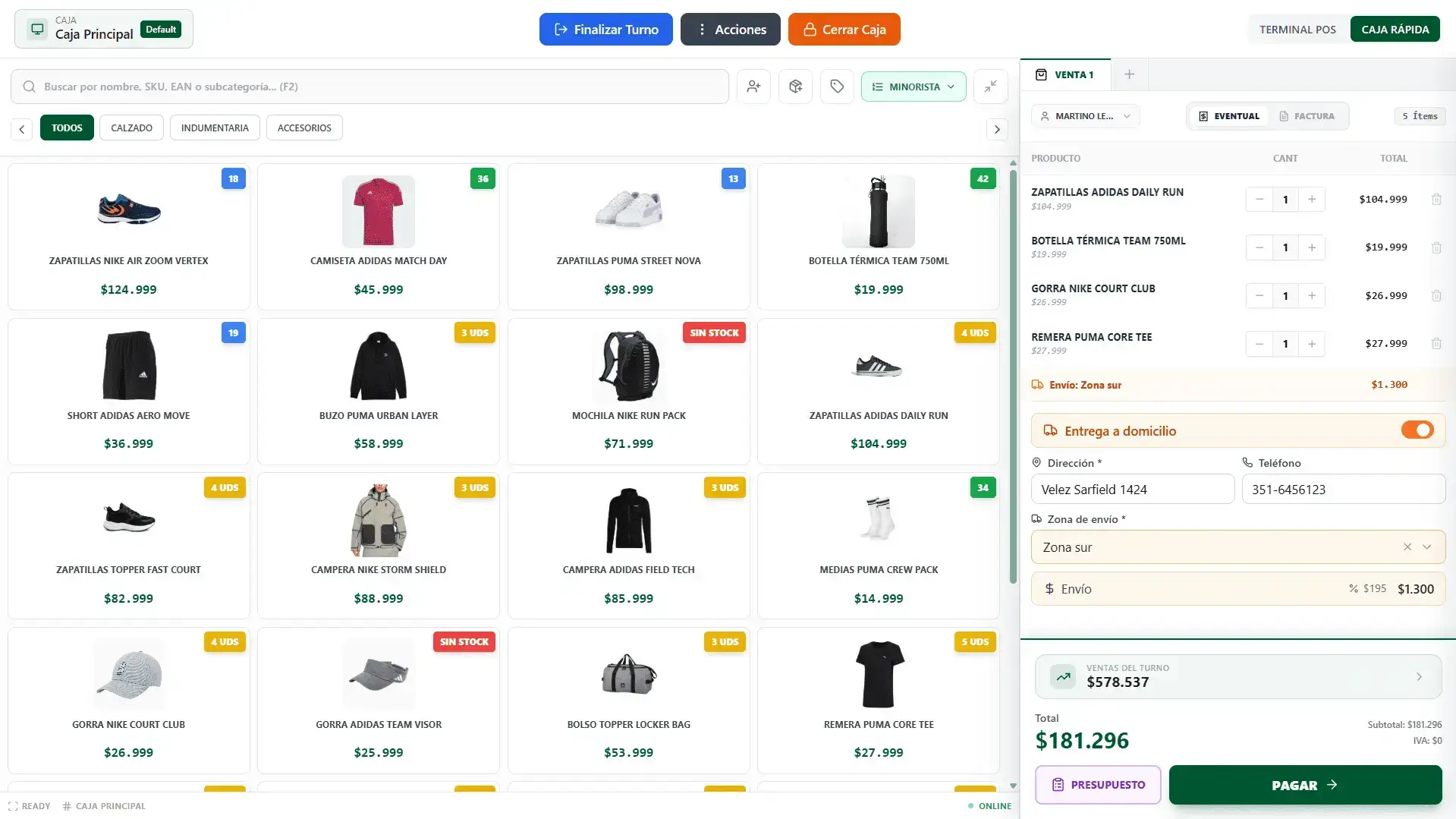Image resolution: width=1456 pixels, height=819 pixels.
Task: Click Cerrar Caja button
Action: pos(844,30)
